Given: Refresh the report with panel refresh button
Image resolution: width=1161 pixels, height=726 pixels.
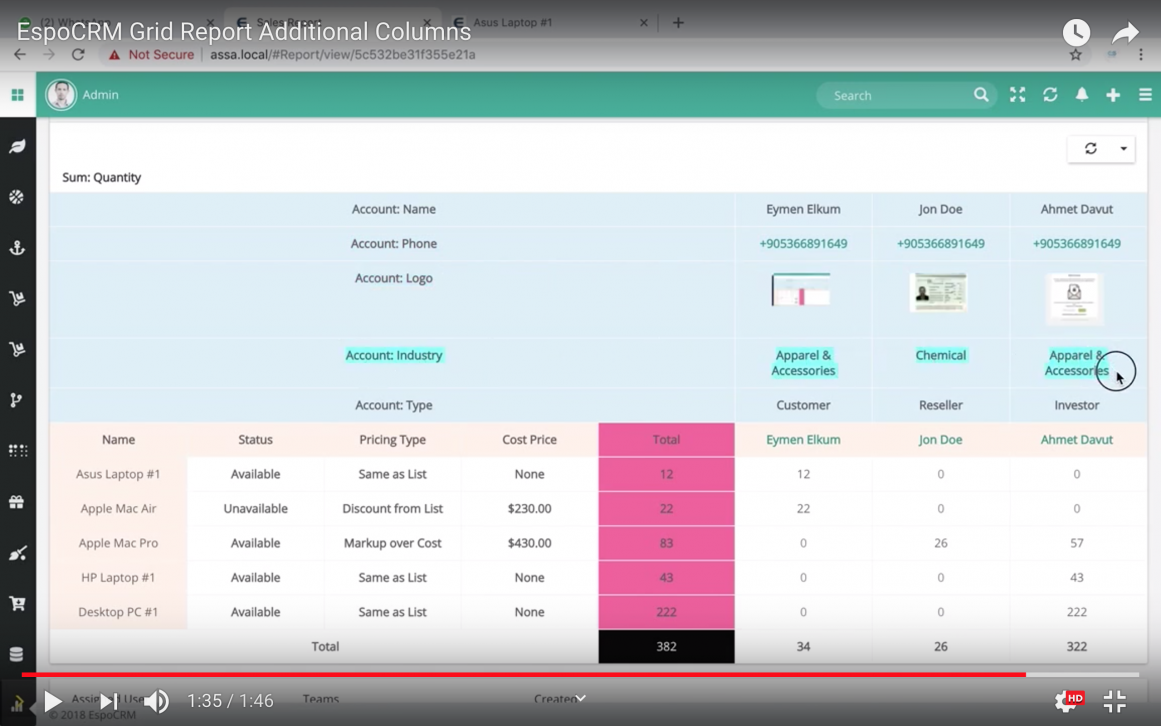Looking at the screenshot, I should [1091, 149].
